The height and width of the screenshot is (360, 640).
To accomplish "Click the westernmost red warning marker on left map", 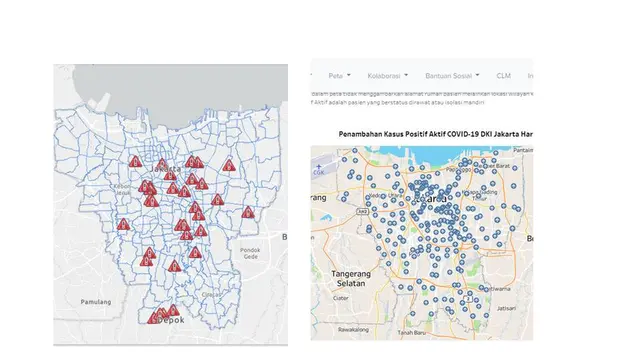I will [x=123, y=224].
